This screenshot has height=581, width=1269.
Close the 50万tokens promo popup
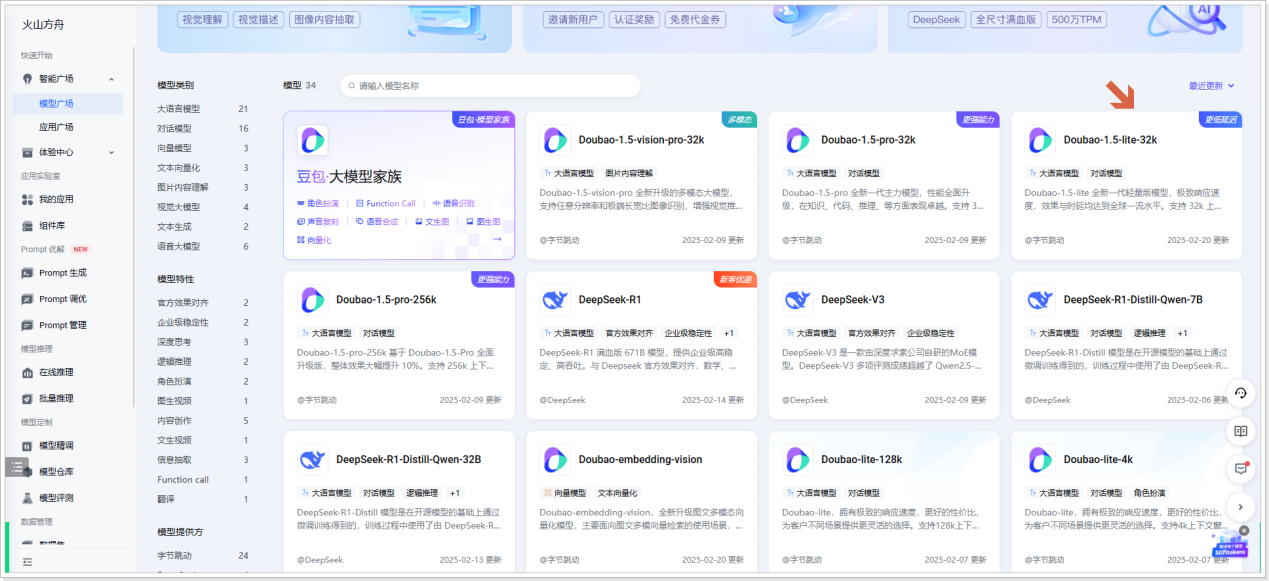[1244, 530]
